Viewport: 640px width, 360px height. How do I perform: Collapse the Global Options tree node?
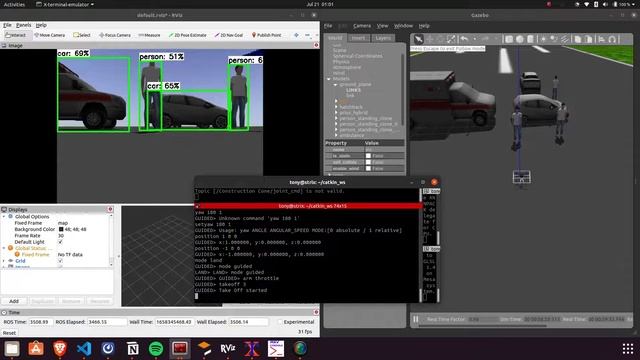tap(4, 217)
